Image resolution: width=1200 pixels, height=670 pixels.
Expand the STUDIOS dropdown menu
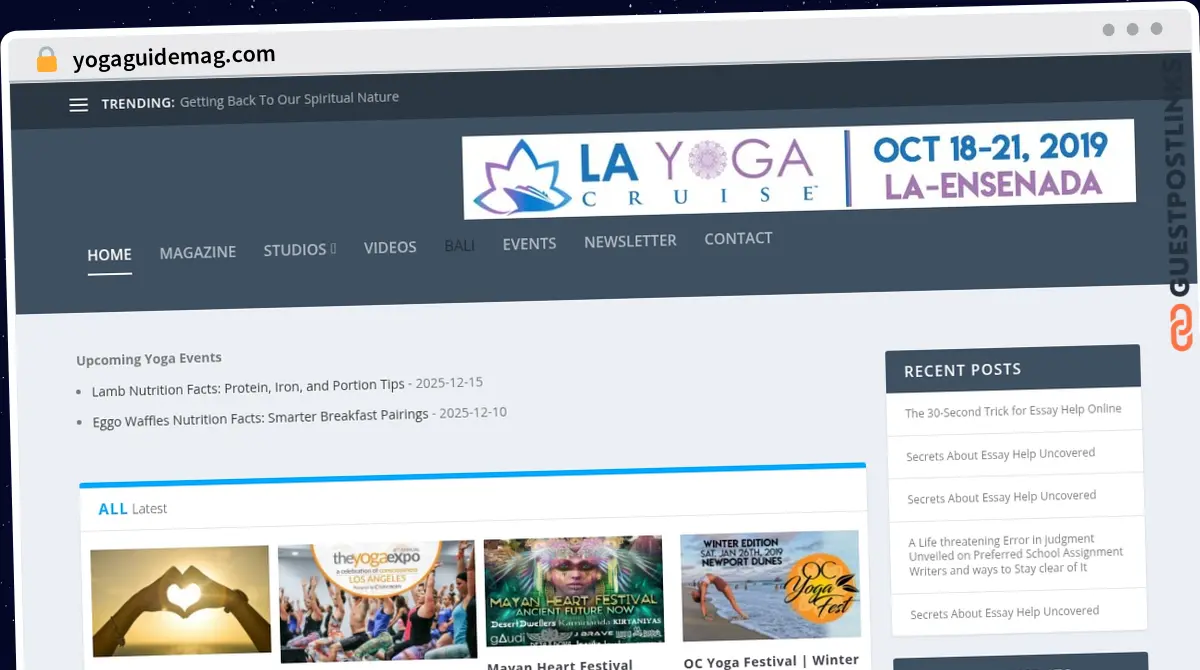coord(299,249)
